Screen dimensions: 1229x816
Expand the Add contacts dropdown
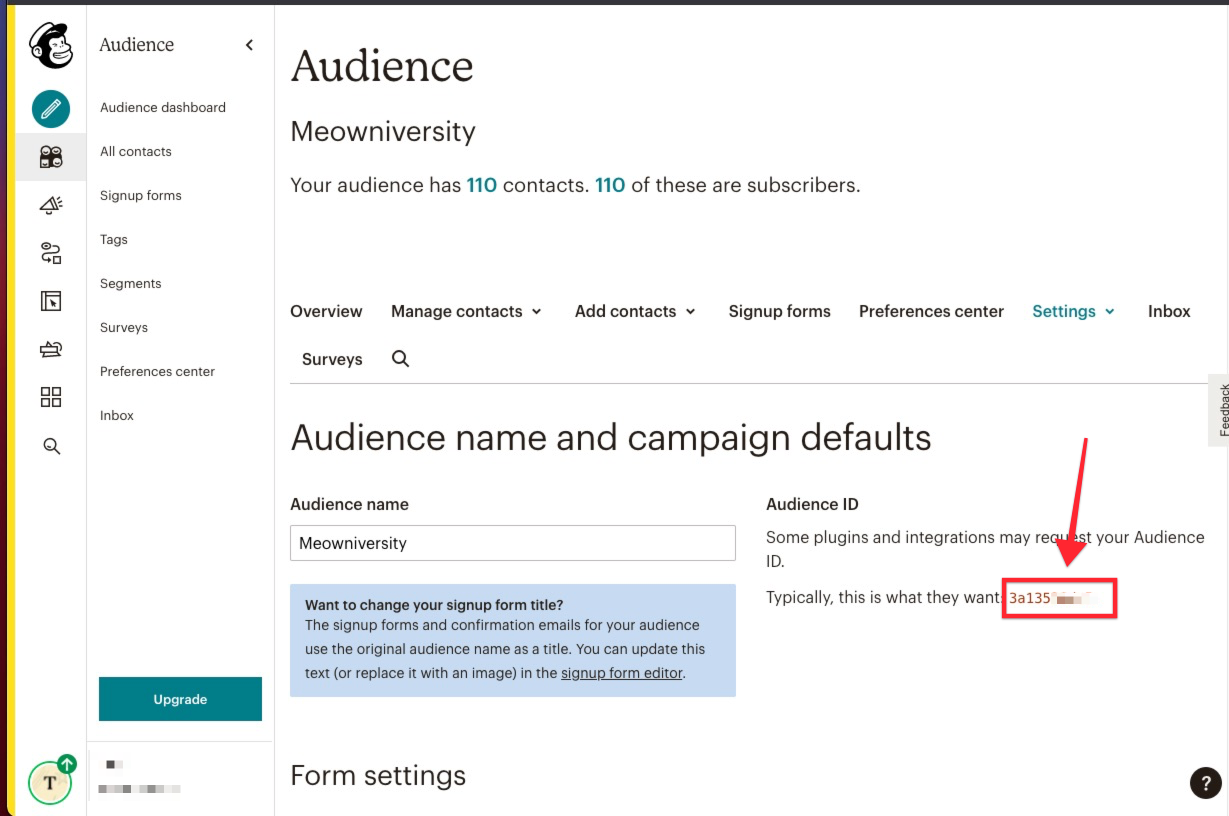[x=635, y=311]
